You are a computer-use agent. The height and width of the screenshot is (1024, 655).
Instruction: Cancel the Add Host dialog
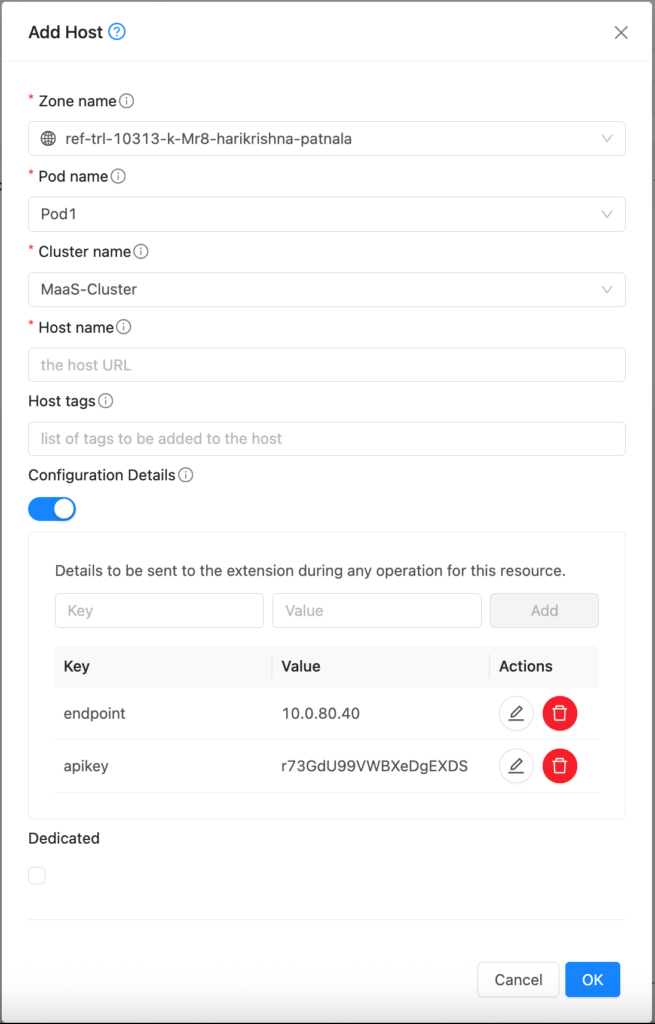pyautogui.click(x=518, y=980)
